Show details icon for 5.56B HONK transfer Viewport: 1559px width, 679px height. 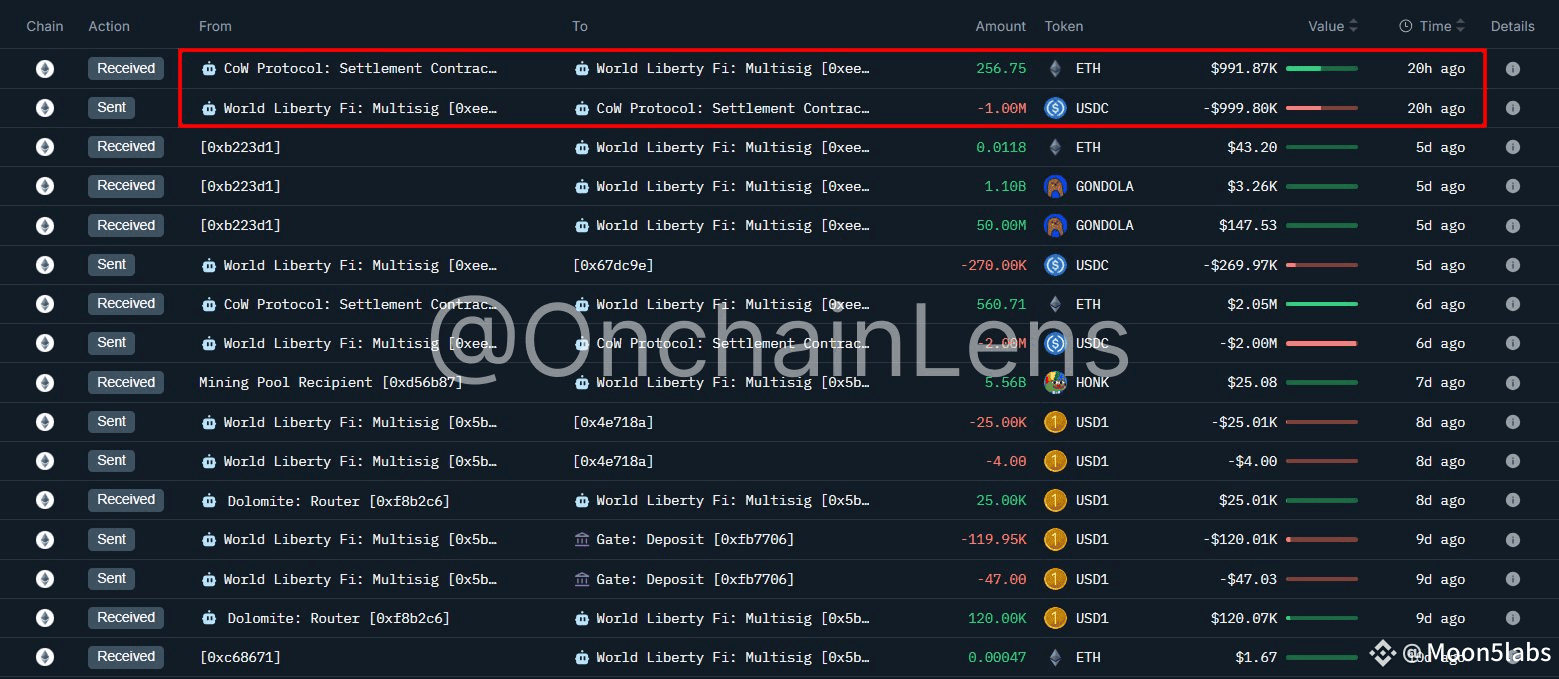click(x=1513, y=383)
